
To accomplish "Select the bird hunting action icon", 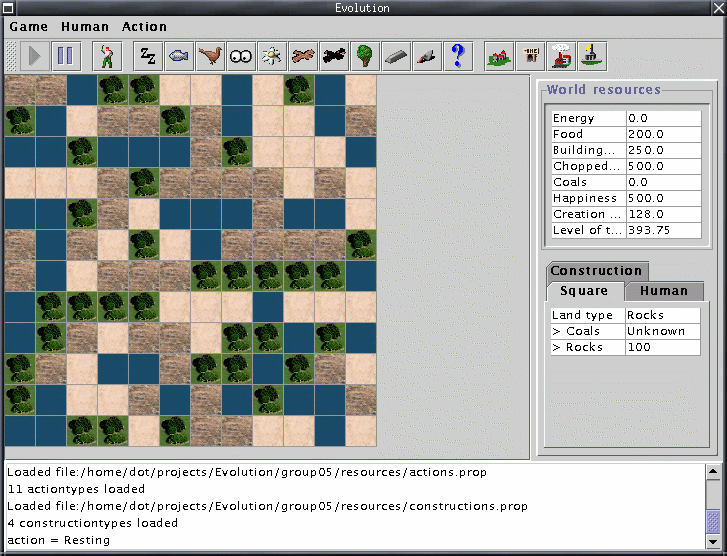I will 210,56.
